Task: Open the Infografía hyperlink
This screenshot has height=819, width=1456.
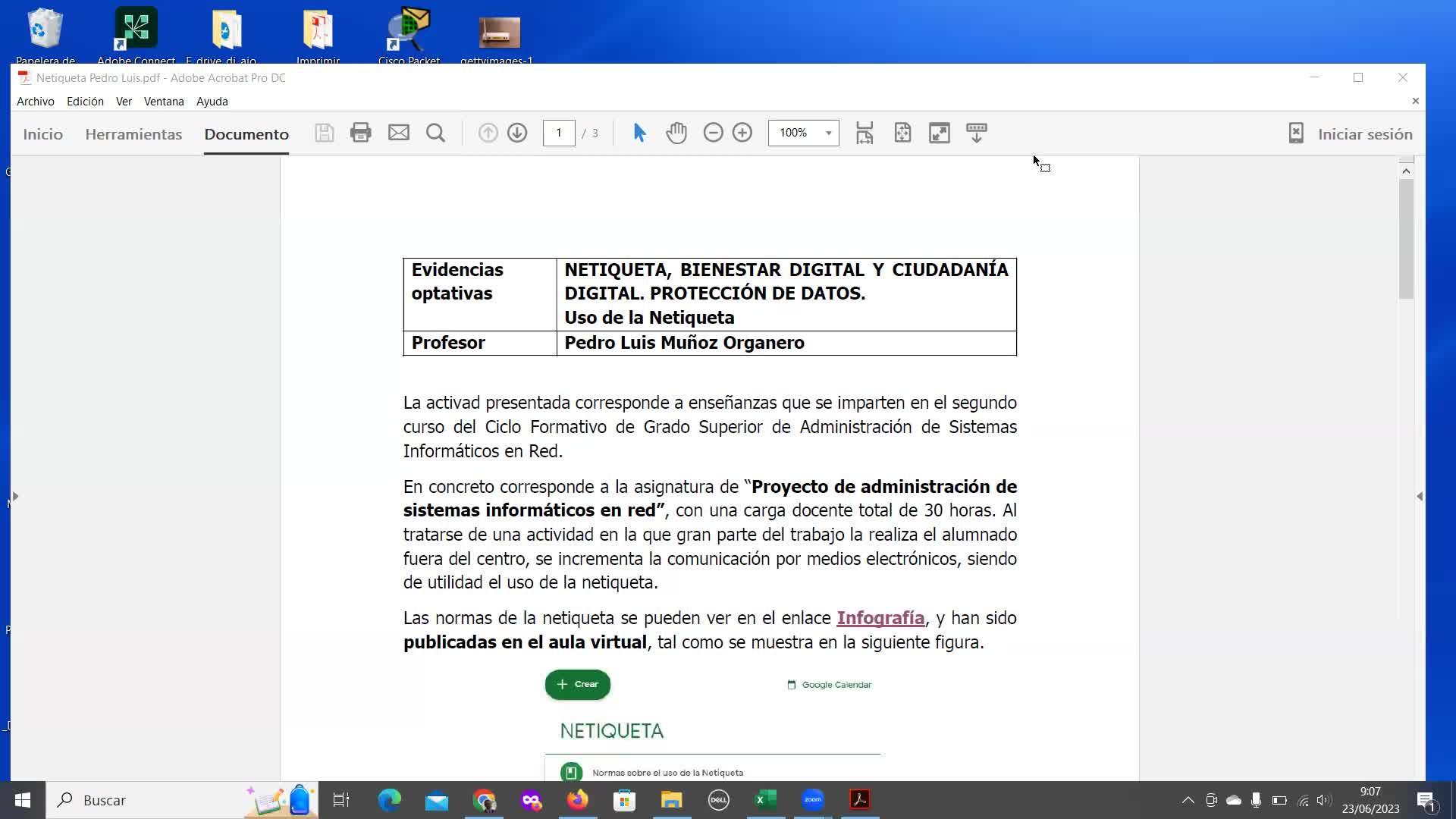Action: click(880, 618)
